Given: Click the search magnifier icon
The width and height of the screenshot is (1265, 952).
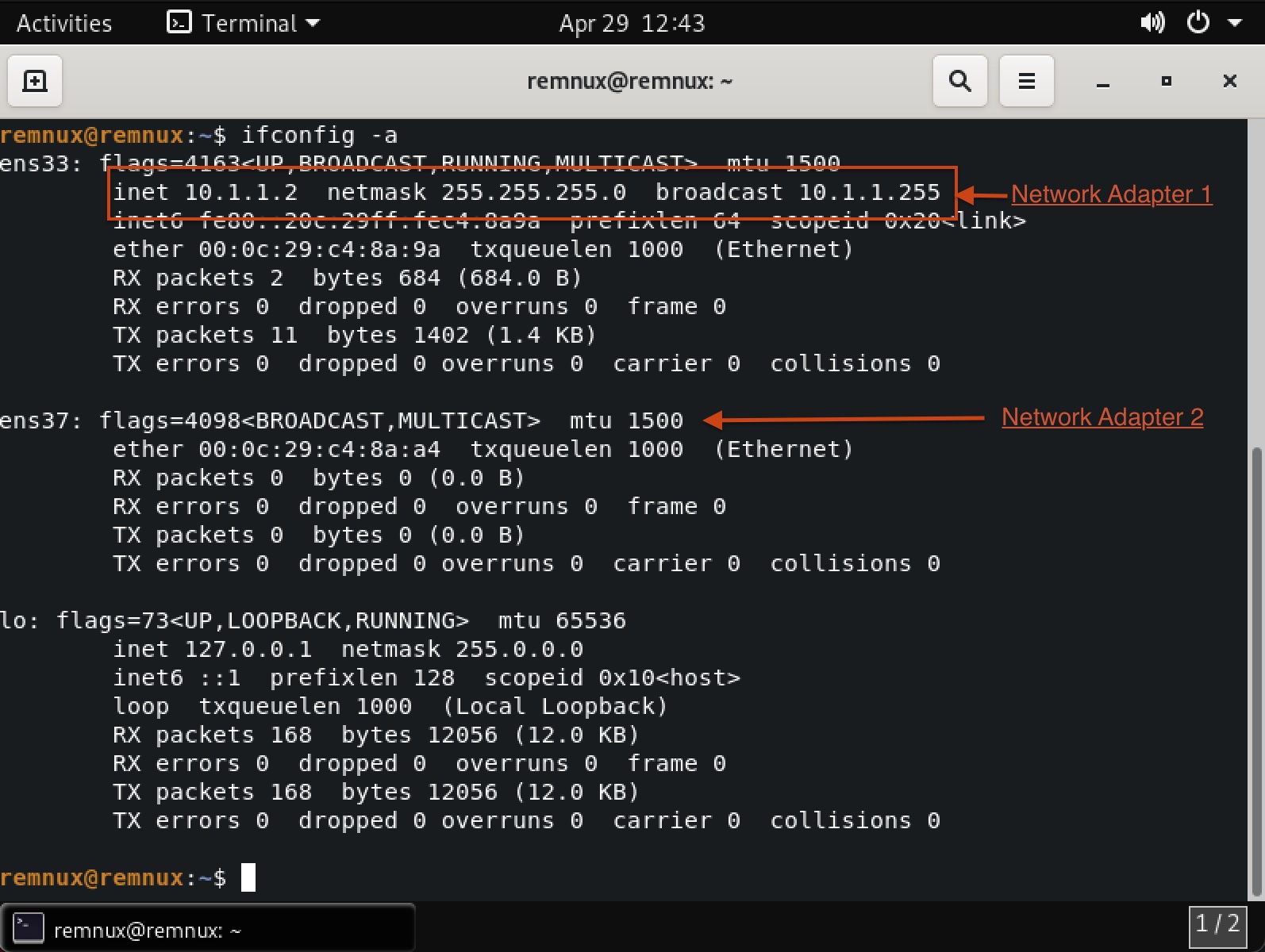Looking at the screenshot, I should (x=959, y=81).
